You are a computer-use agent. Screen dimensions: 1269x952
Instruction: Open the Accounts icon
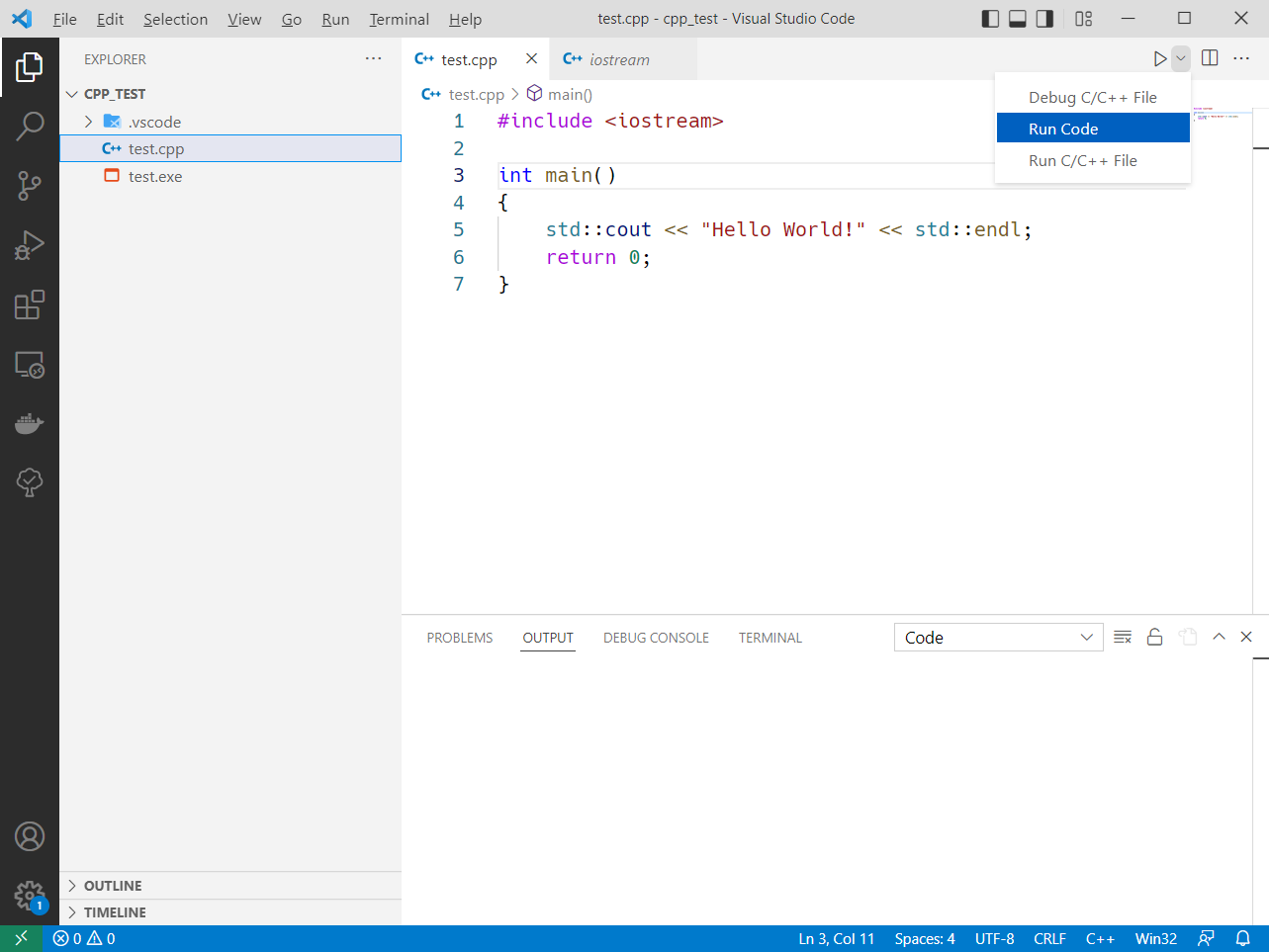[30, 836]
